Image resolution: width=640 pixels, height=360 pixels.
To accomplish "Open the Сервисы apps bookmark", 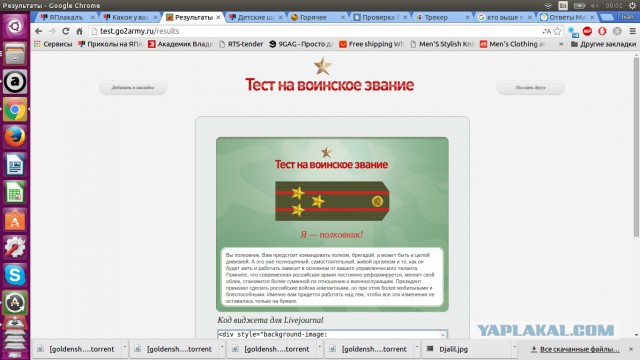I will tap(53, 44).
